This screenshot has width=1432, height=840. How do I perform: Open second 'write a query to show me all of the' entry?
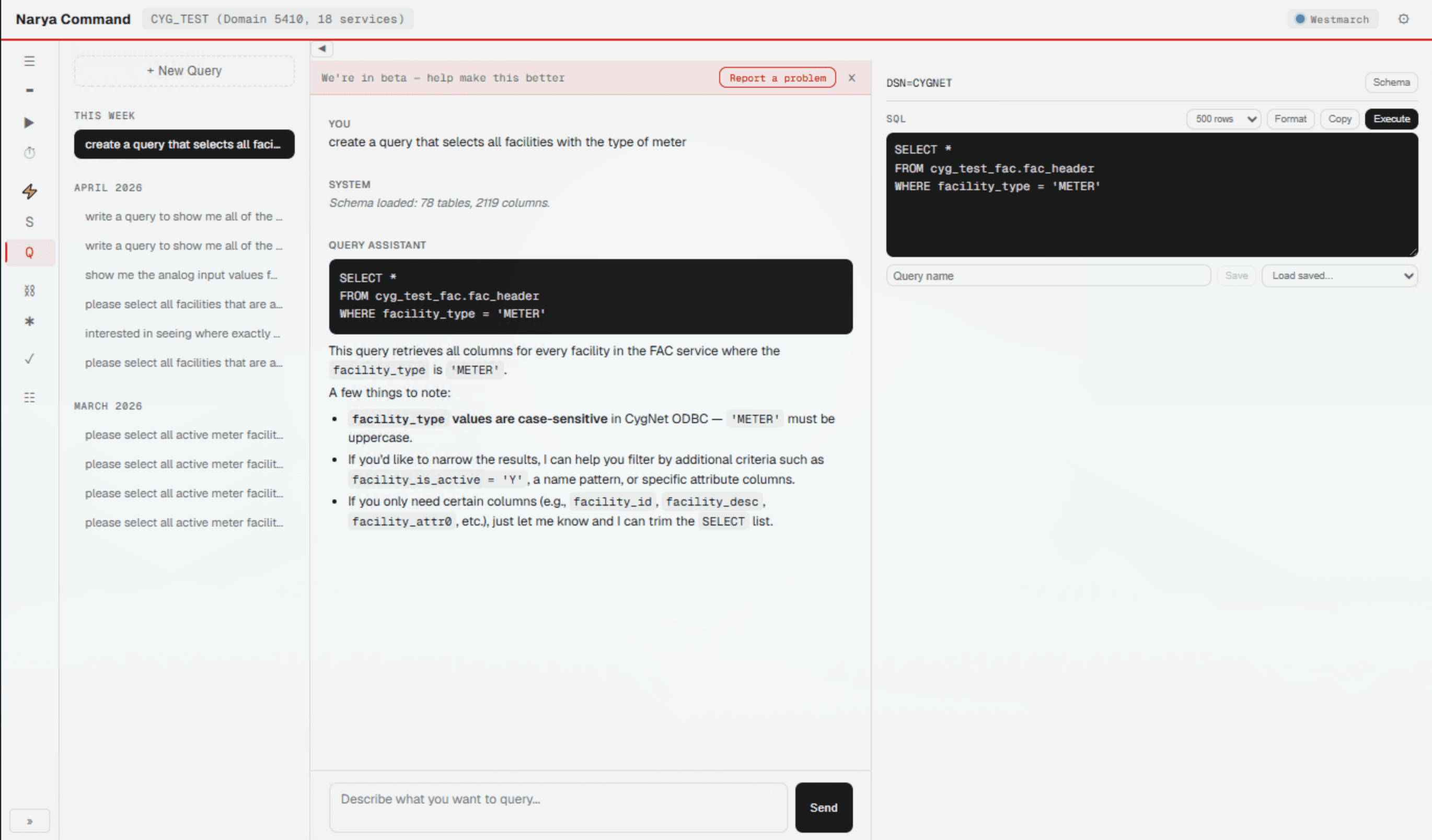(x=184, y=246)
